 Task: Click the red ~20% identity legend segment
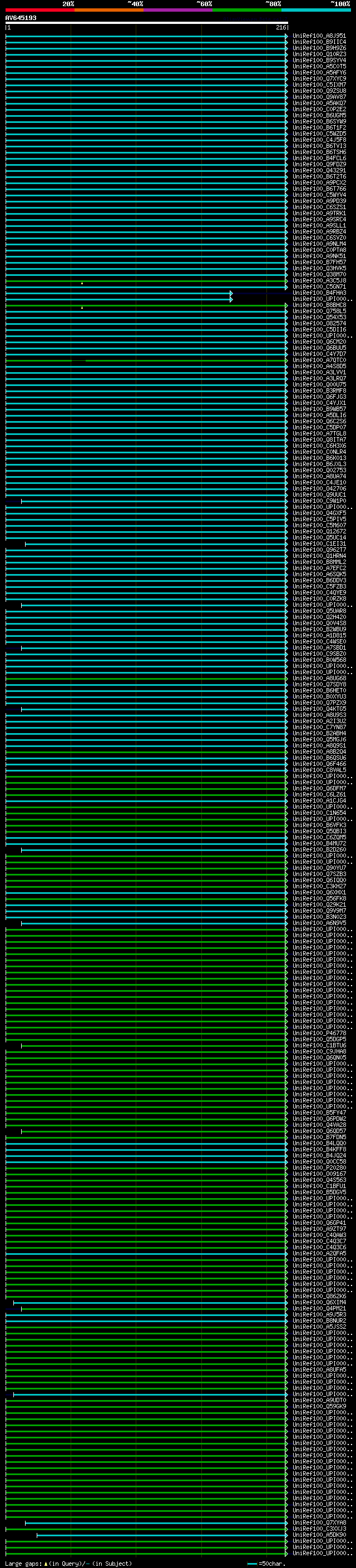[39, 10]
